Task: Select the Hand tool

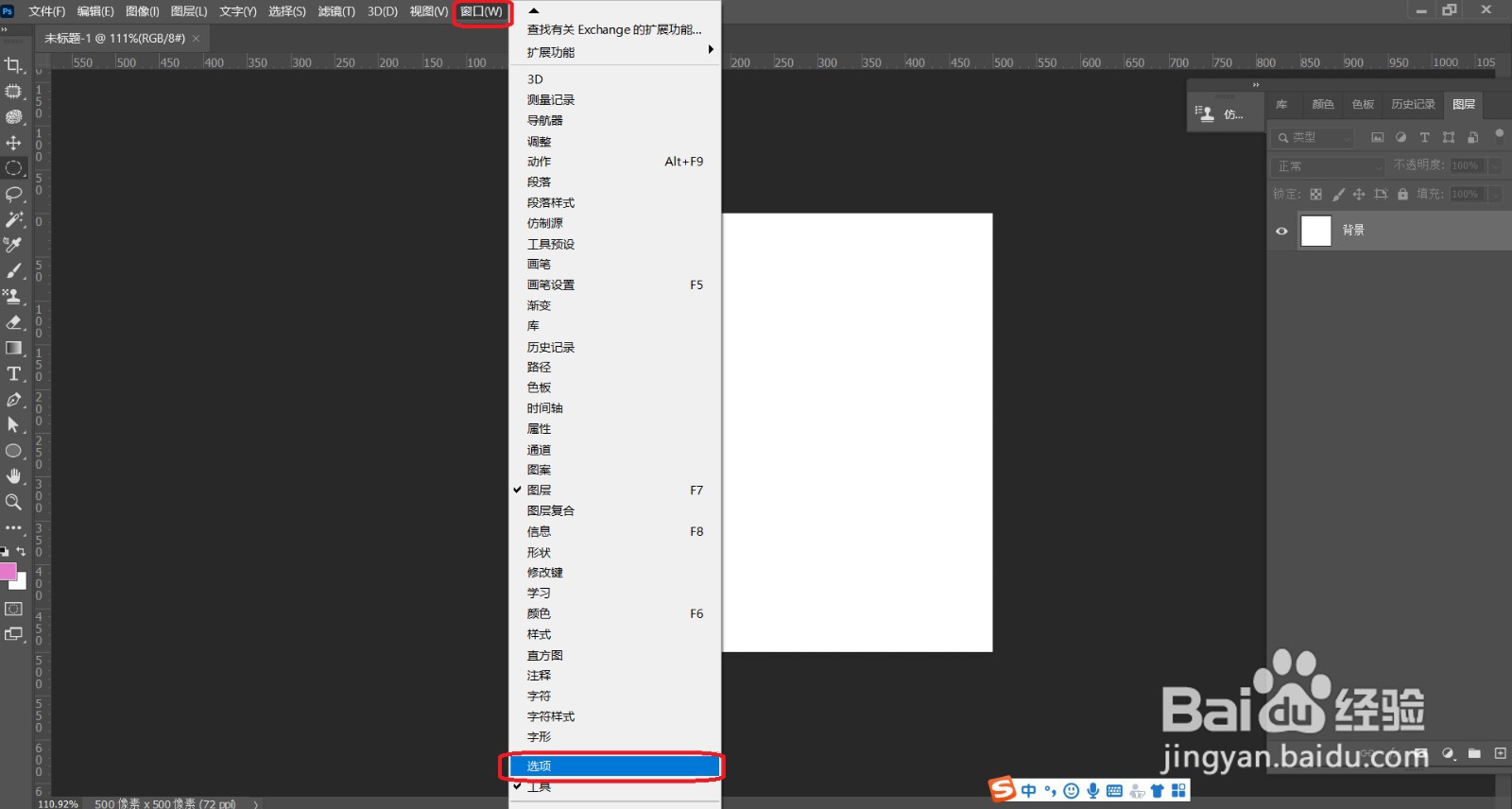Action: 13,476
